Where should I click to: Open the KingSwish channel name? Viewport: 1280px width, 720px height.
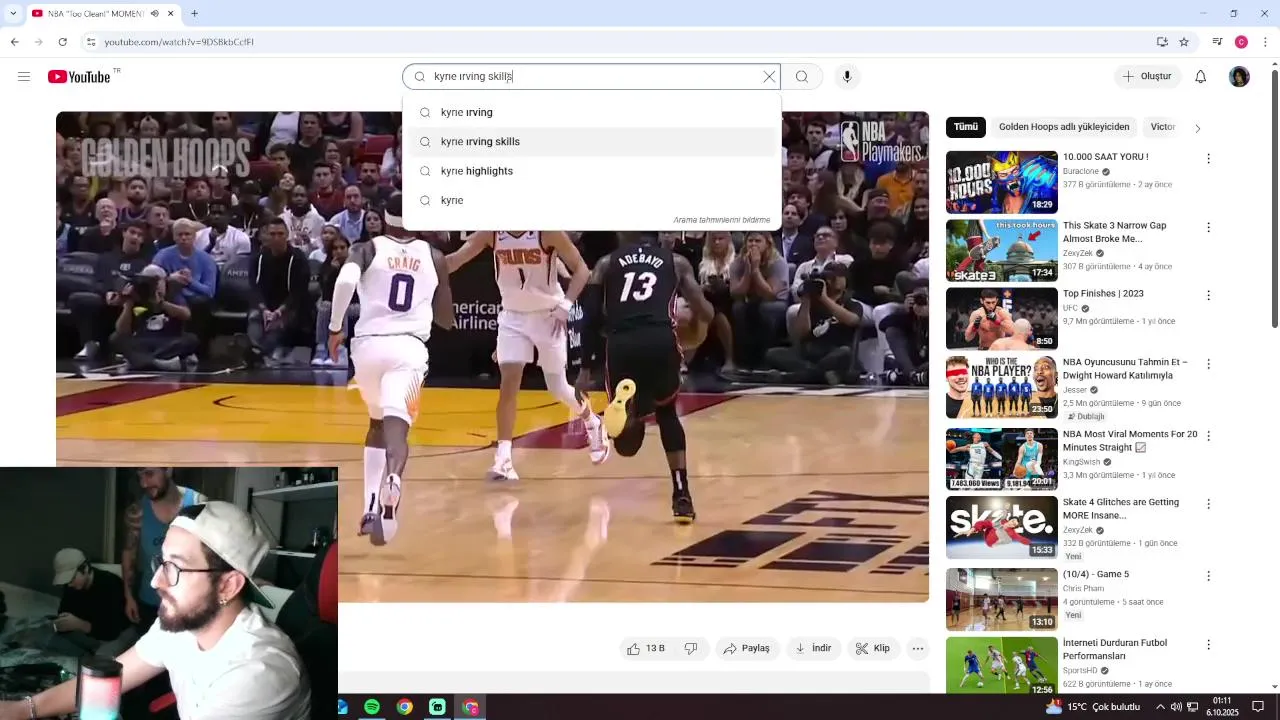click(1081, 462)
